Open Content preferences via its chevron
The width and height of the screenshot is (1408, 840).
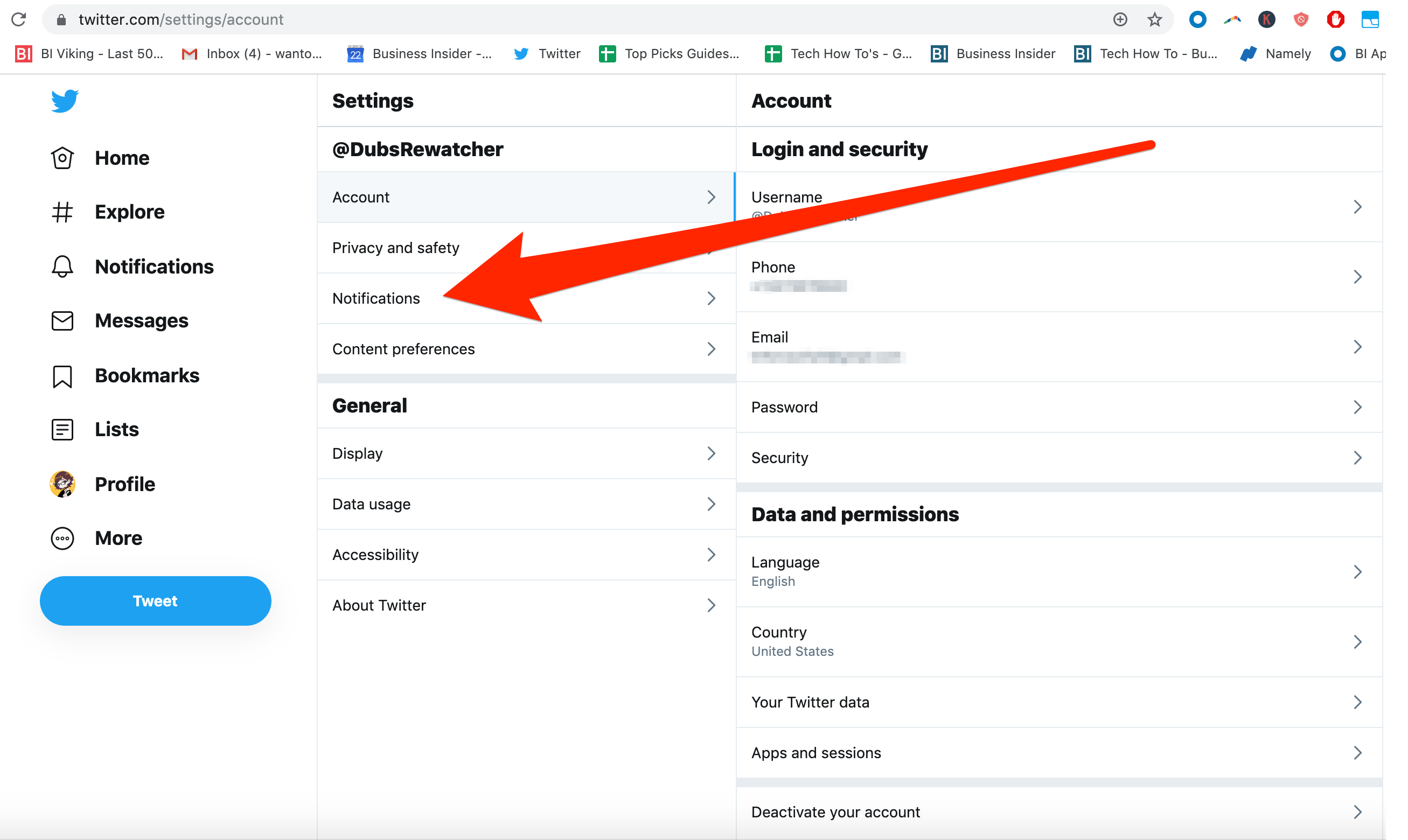pos(711,349)
